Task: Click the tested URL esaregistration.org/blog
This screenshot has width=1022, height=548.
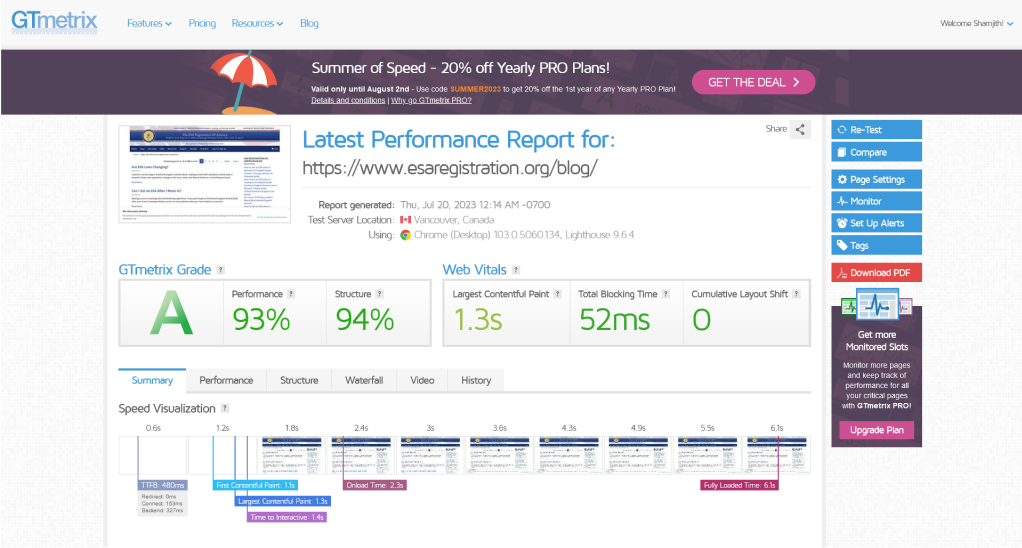Action: (450, 168)
